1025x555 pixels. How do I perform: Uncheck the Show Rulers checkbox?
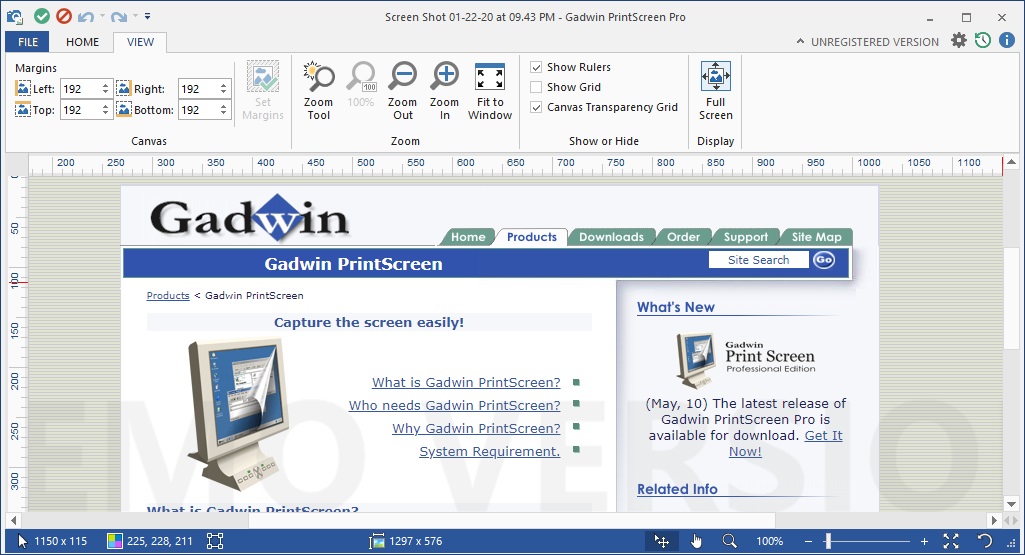point(536,67)
